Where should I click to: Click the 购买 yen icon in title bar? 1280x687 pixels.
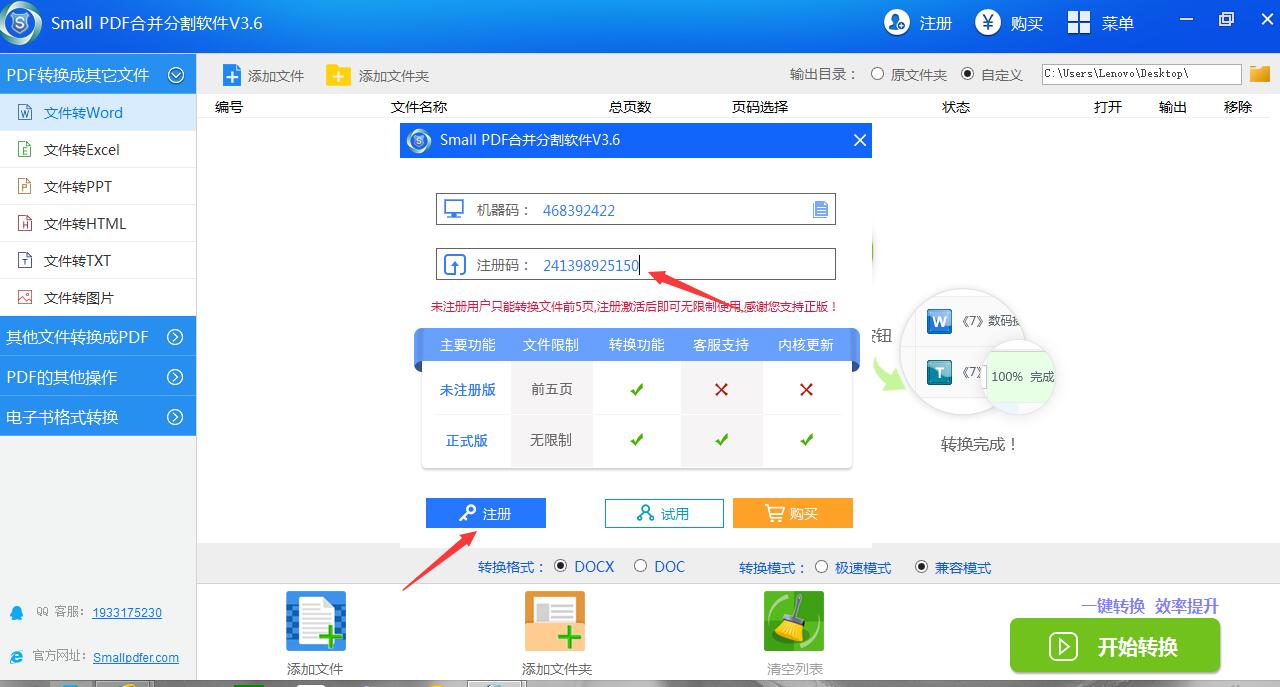point(988,22)
